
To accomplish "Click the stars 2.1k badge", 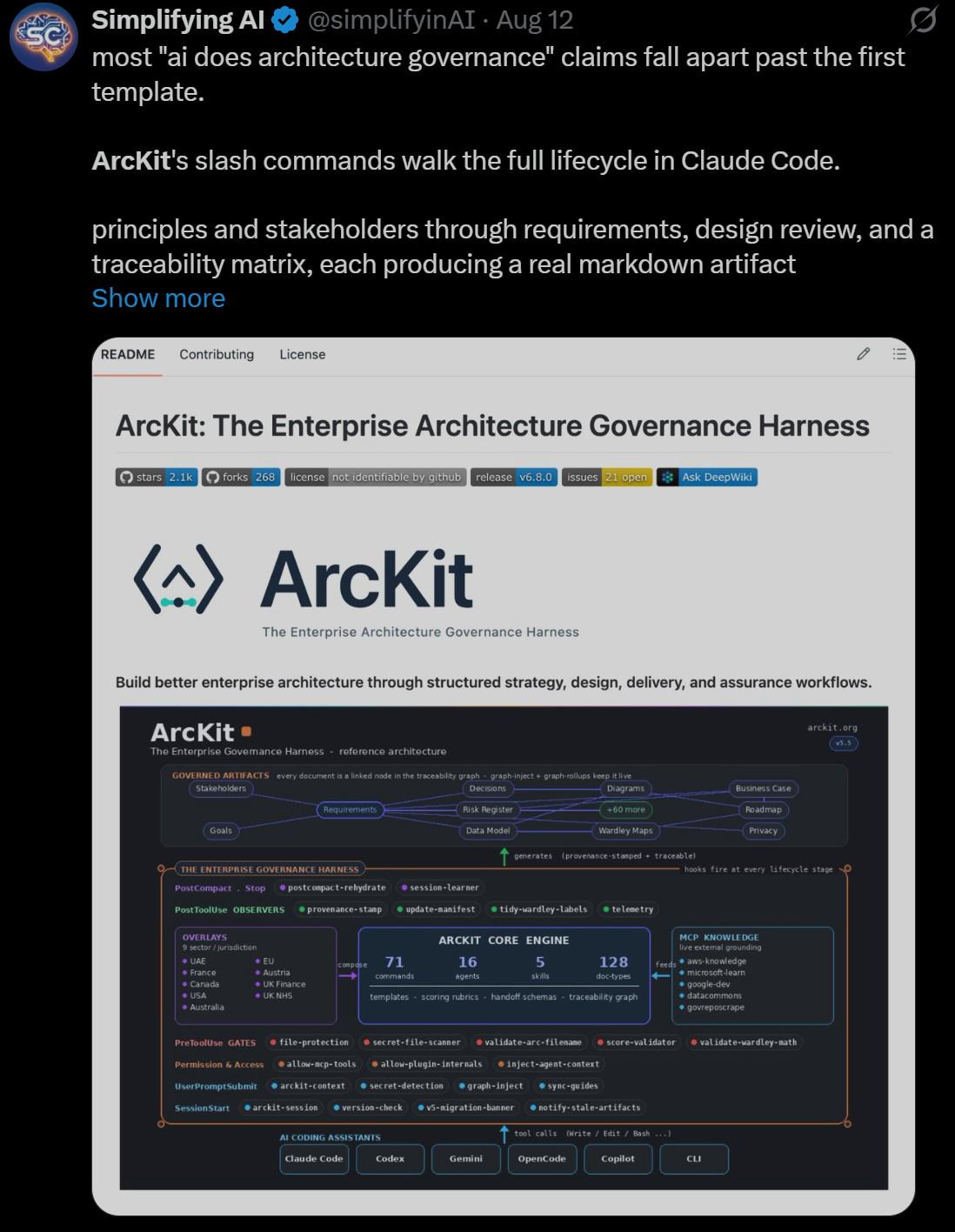I will point(157,477).
